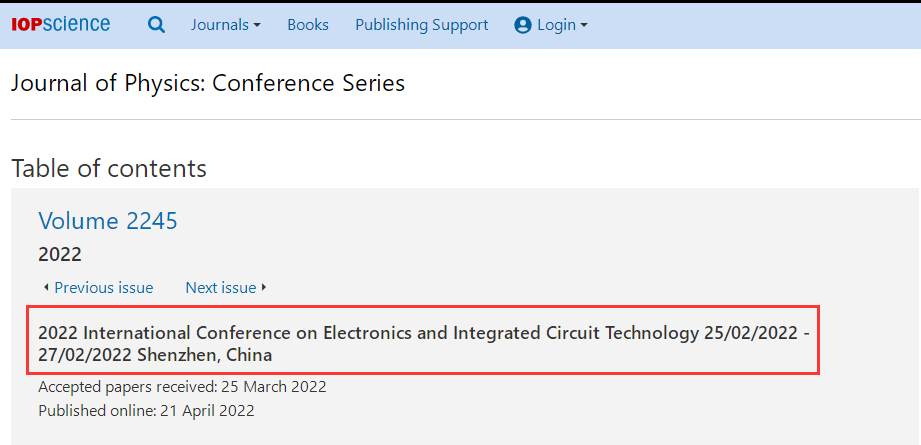The image size is (921, 445).
Task: Click the user account avatar icon
Action: pos(523,25)
